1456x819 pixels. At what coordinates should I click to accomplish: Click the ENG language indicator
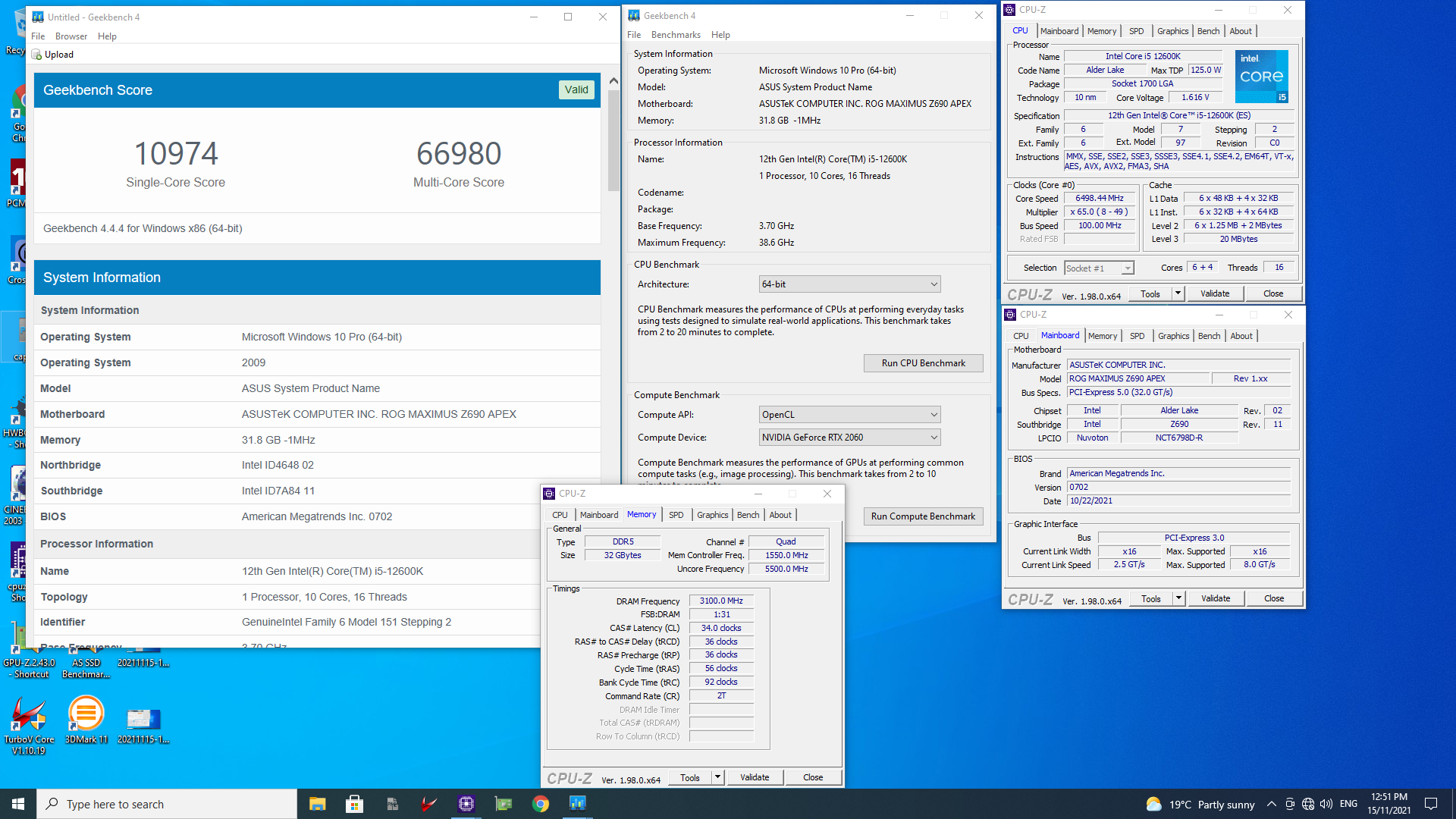pyautogui.click(x=1348, y=804)
